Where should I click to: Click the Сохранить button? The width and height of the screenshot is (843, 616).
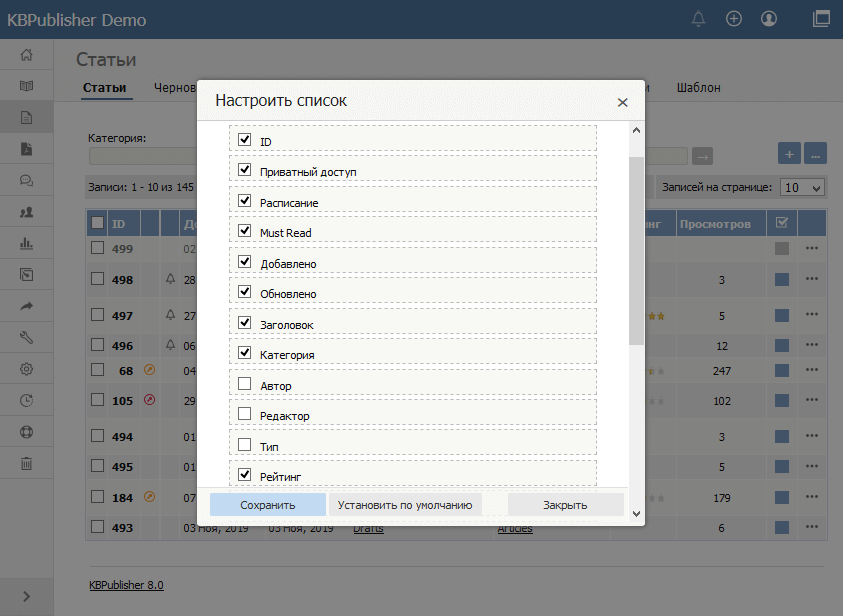click(x=268, y=505)
